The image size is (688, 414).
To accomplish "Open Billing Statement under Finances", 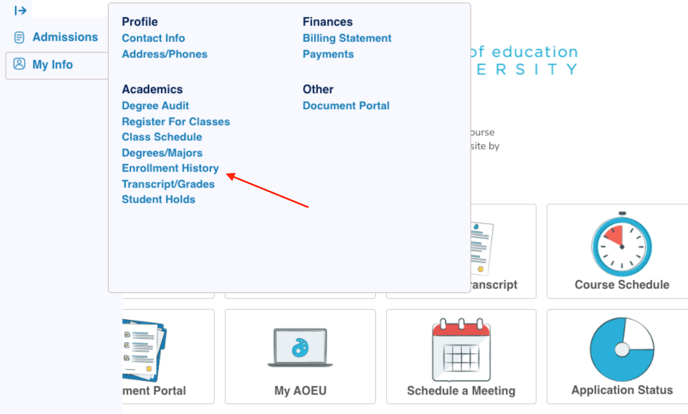I will tap(347, 38).
